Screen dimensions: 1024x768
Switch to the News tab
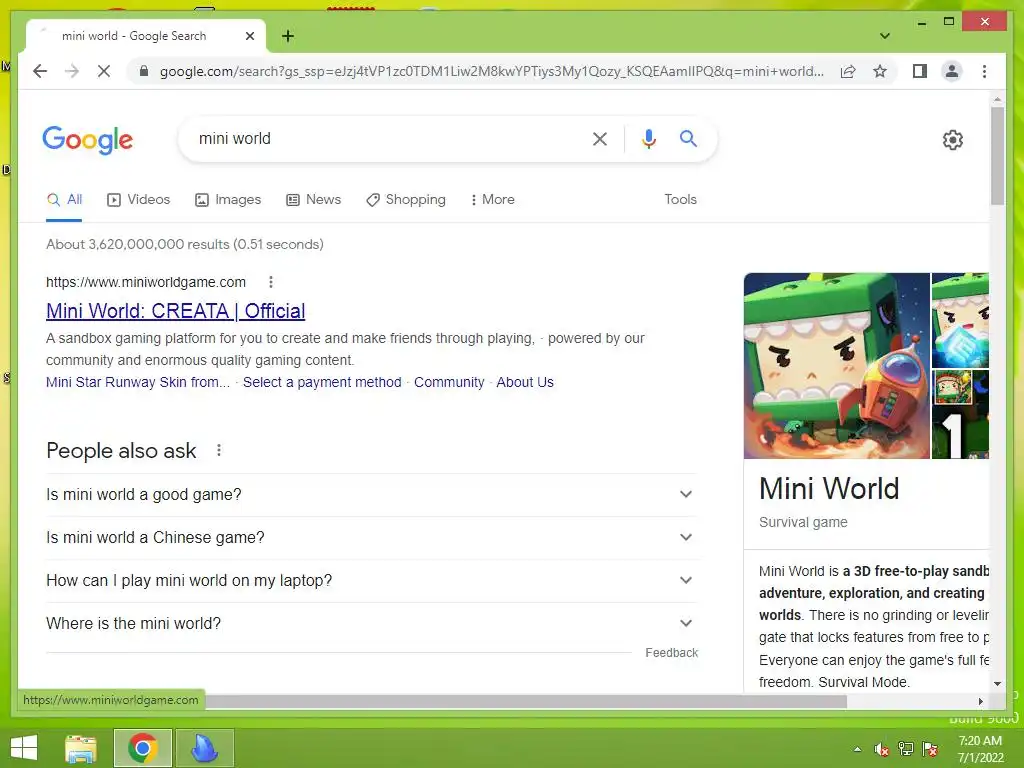[x=313, y=200]
